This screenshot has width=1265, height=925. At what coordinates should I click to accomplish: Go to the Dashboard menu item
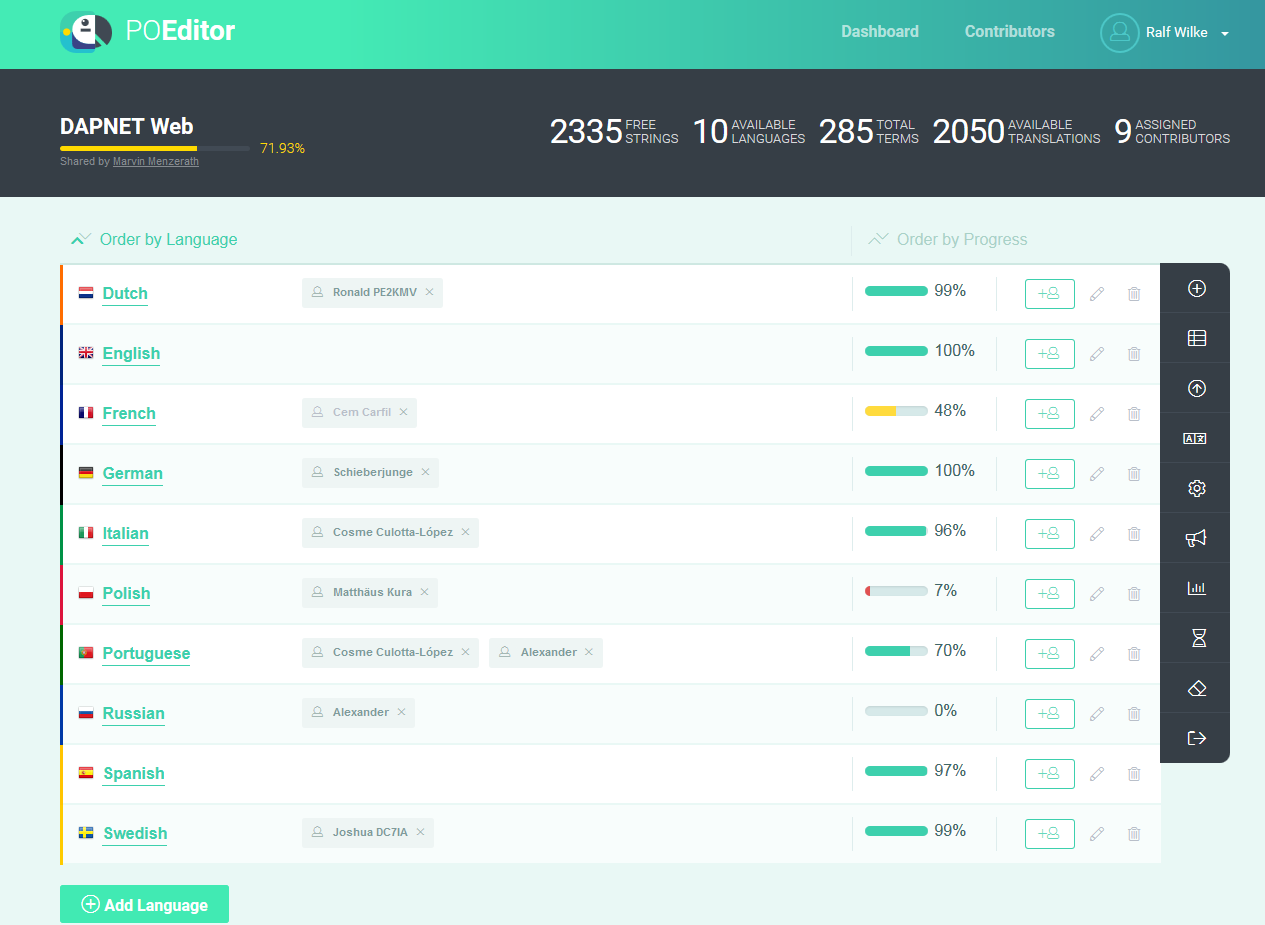880,32
